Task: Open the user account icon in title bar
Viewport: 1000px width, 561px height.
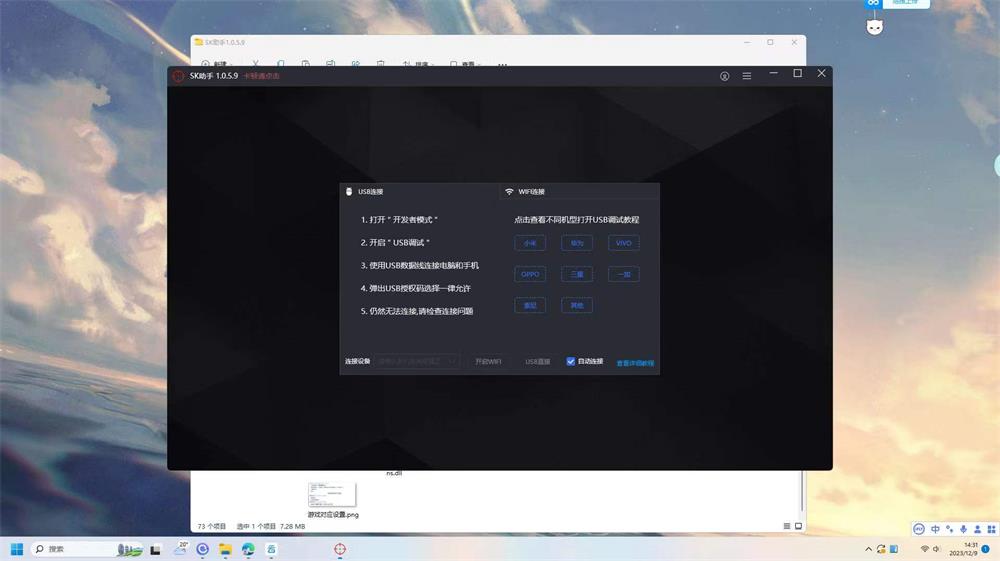Action: [x=725, y=76]
